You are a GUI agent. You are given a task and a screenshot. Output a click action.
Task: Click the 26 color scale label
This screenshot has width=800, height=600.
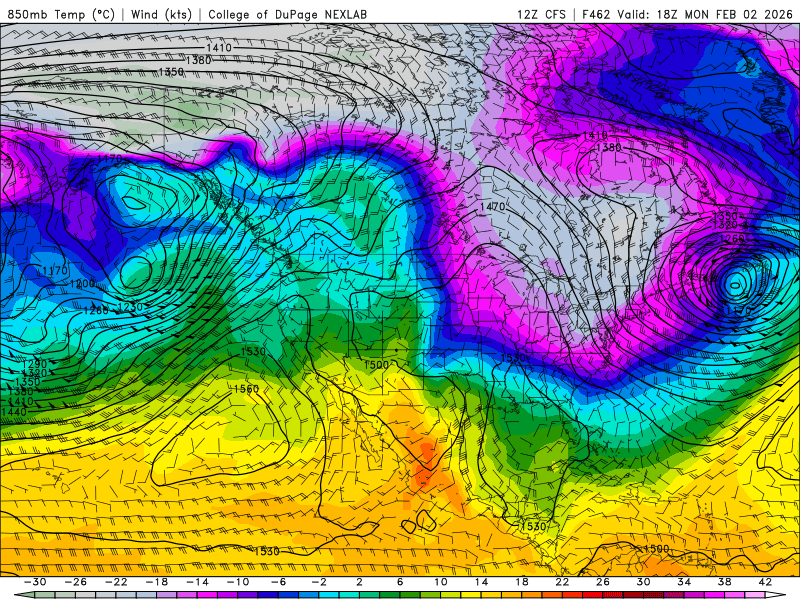(x=603, y=582)
